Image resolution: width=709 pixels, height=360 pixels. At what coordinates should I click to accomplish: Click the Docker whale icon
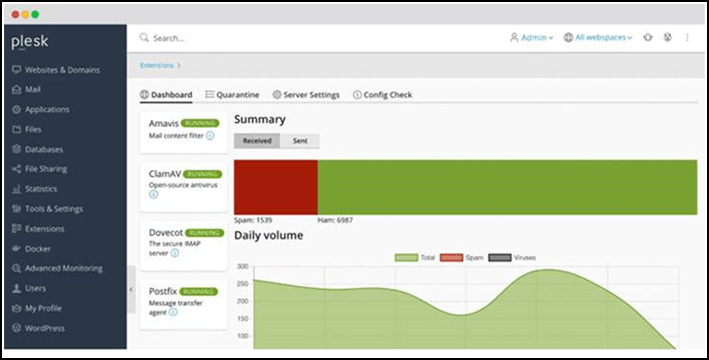click(17, 248)
